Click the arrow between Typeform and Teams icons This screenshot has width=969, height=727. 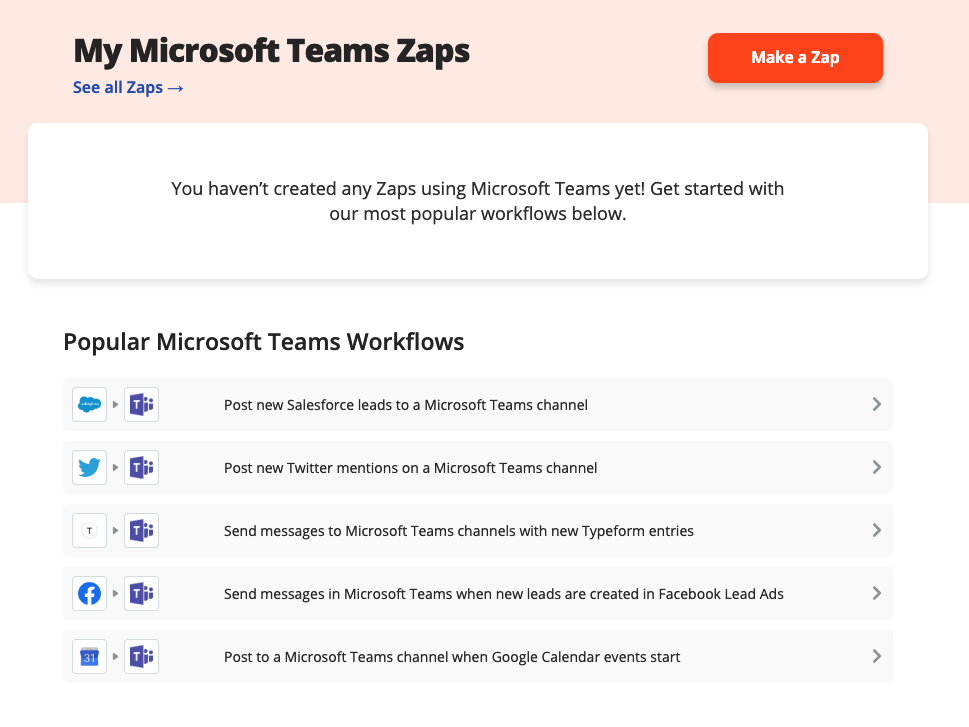pyautogui.click(x=116, y=530)
